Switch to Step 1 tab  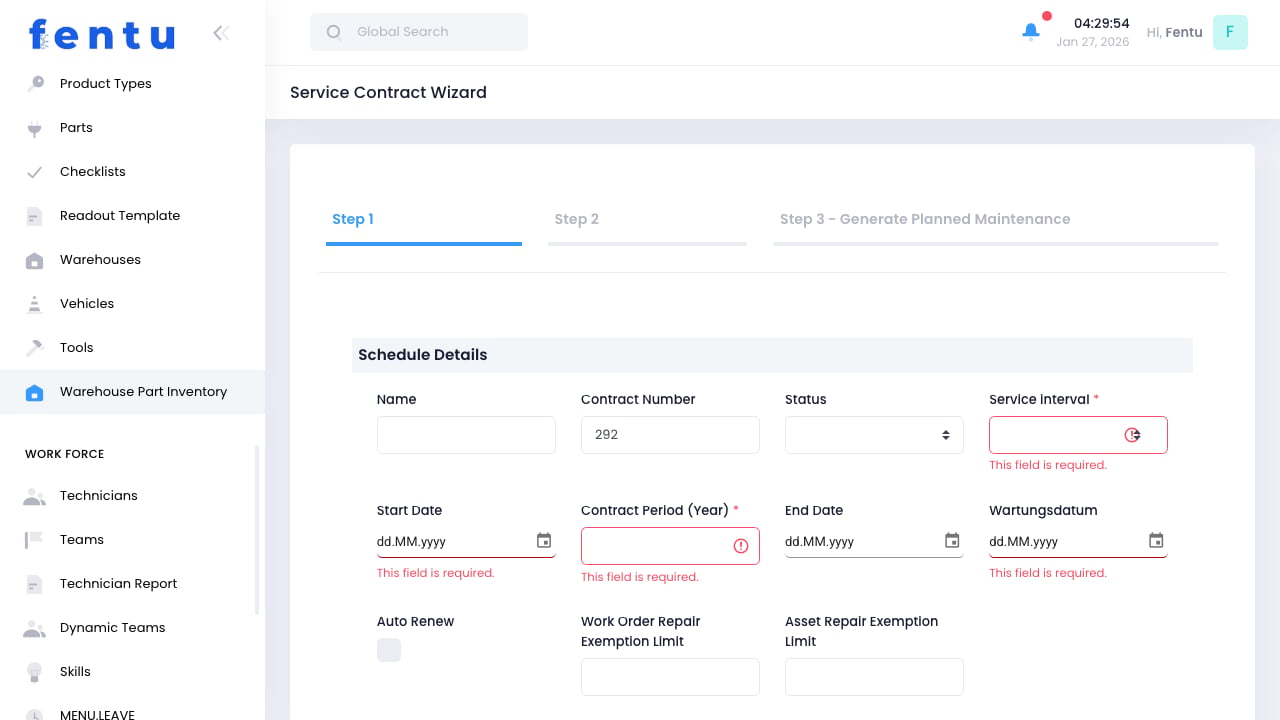tap(424, 221)
